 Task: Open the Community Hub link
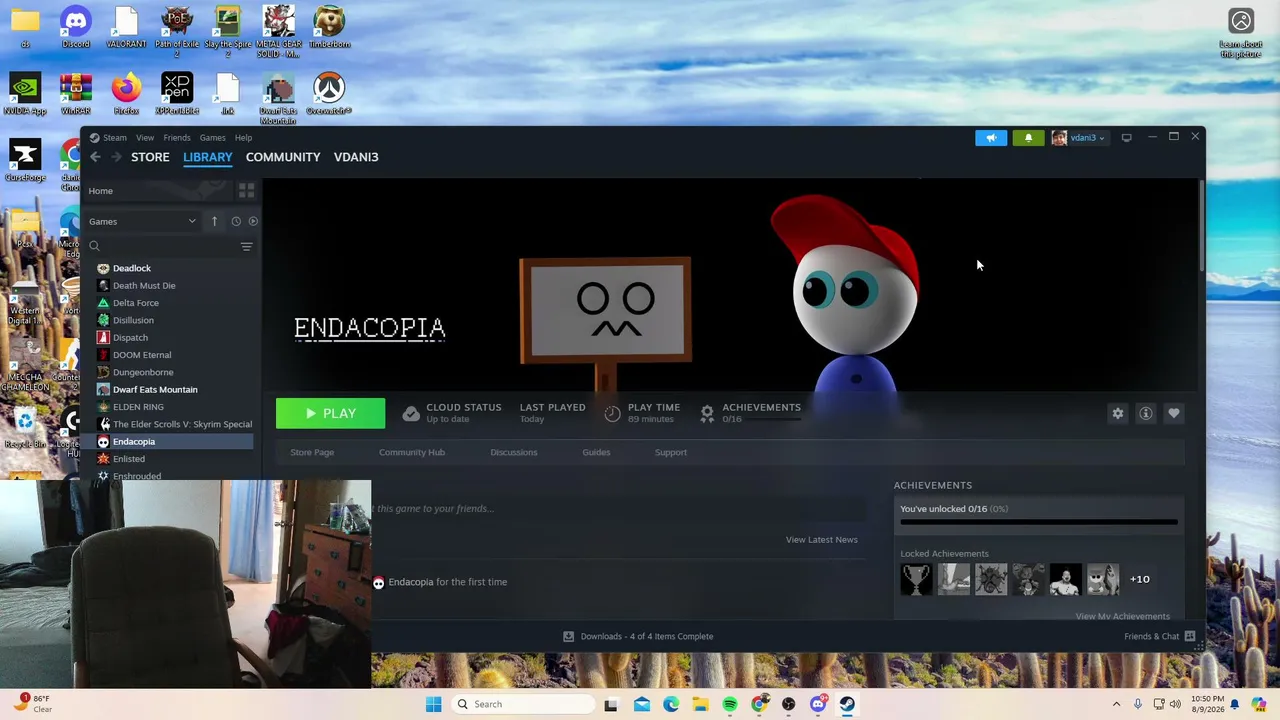coord(412,452)
